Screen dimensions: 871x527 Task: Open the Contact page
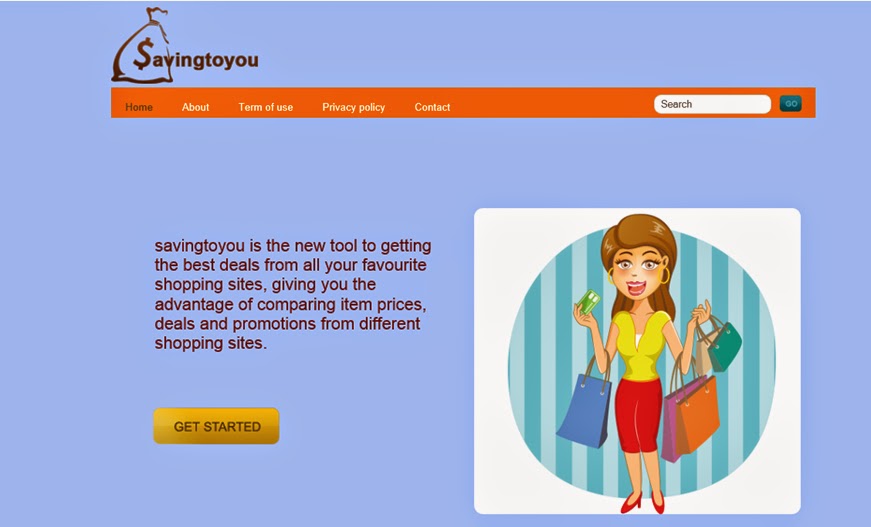(432, 107)
